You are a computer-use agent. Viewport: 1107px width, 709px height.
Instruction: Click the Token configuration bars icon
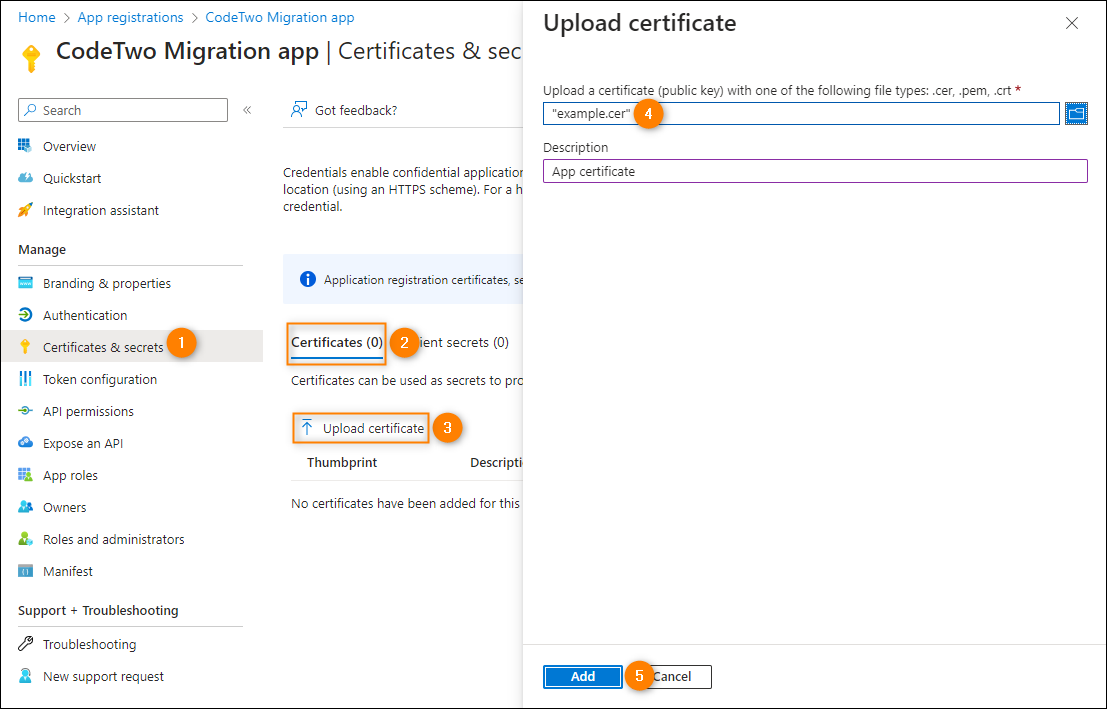point(25,379)
